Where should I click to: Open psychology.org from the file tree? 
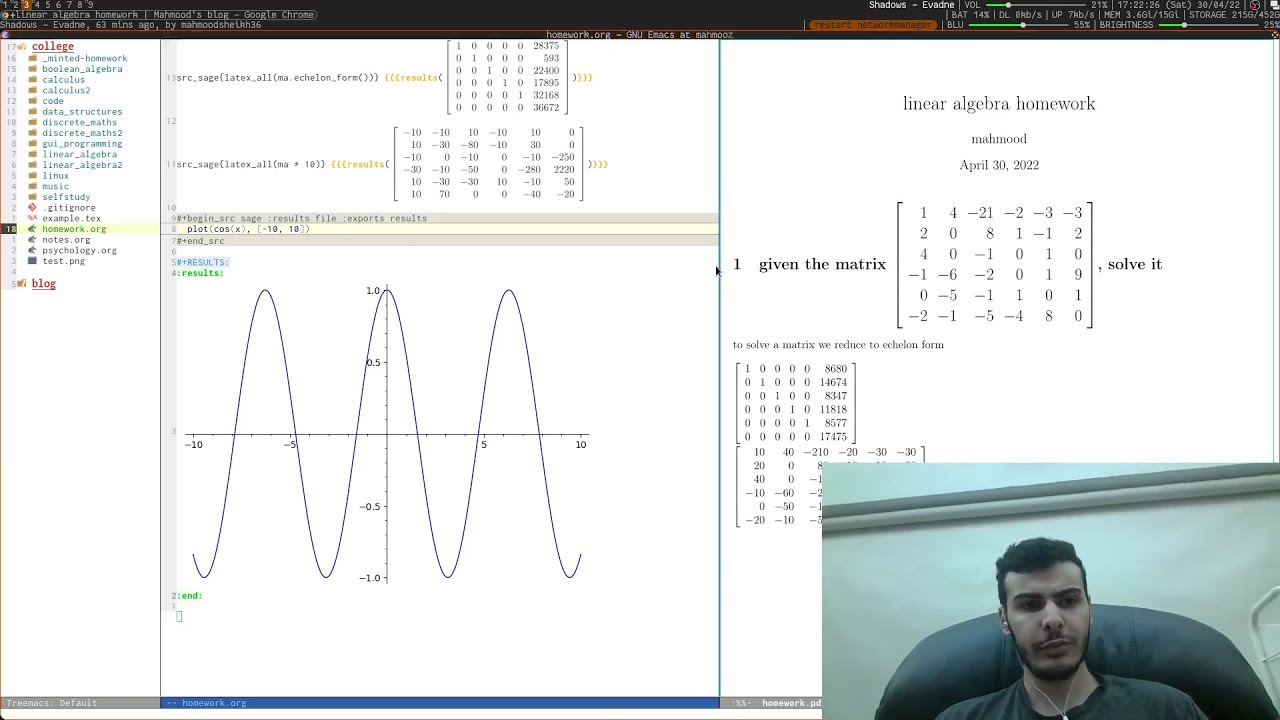79,250
